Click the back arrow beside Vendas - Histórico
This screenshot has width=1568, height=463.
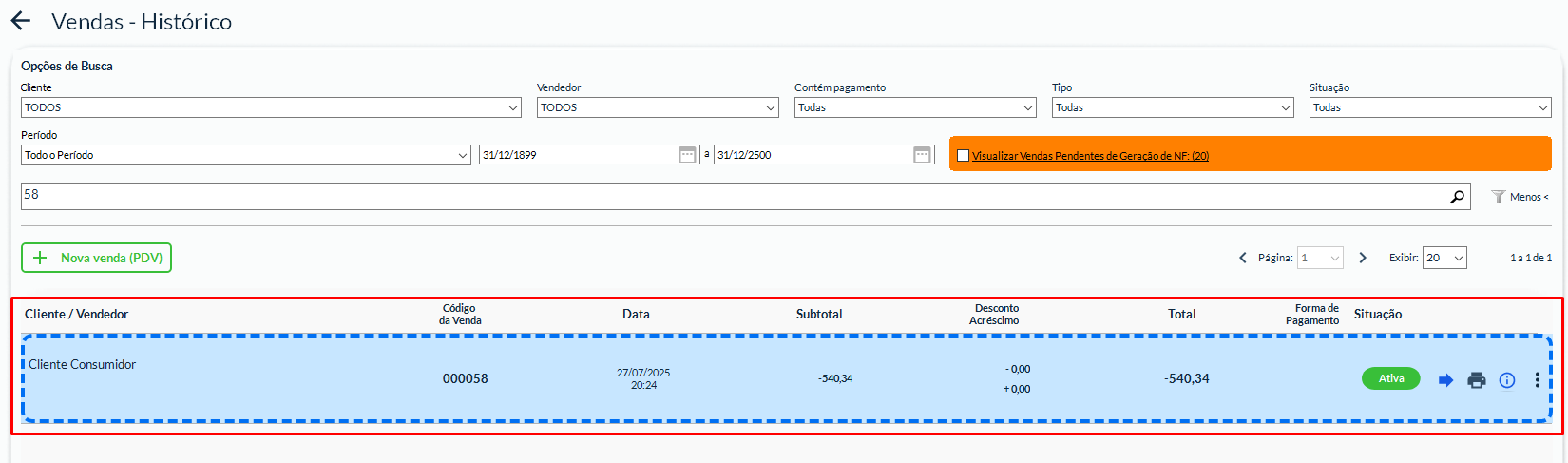point(20,21)
